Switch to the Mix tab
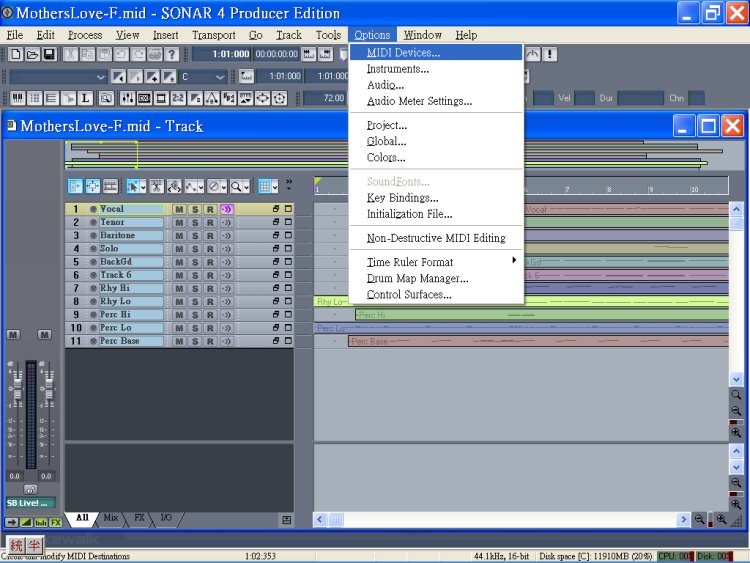 [x=111, y=518]
